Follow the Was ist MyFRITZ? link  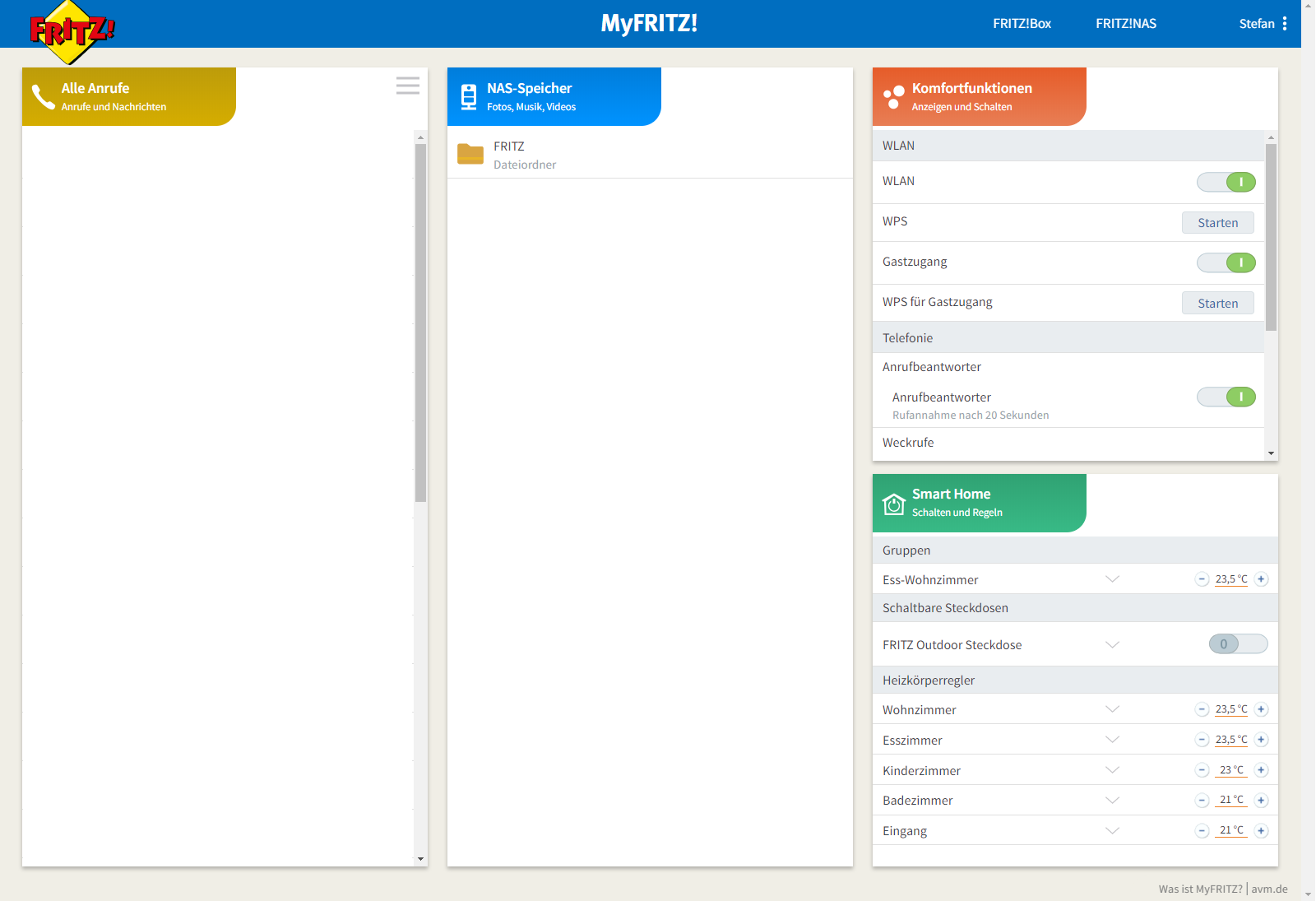pyautogui.click(x=1201, y=889)
